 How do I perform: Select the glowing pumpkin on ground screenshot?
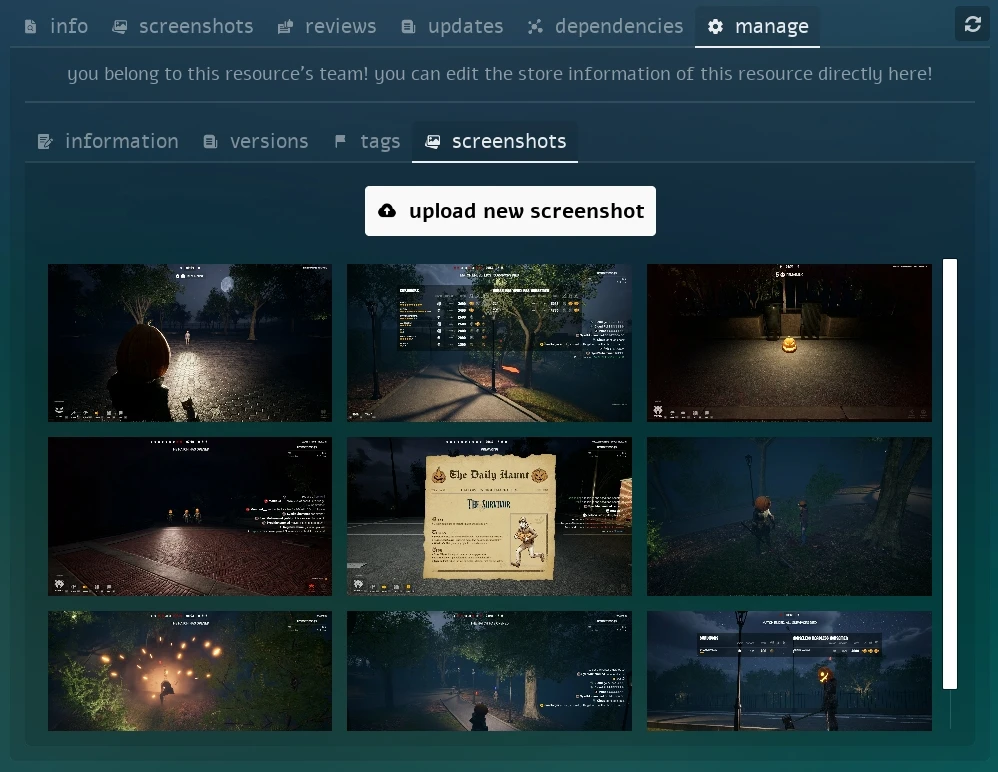[789, 342]
